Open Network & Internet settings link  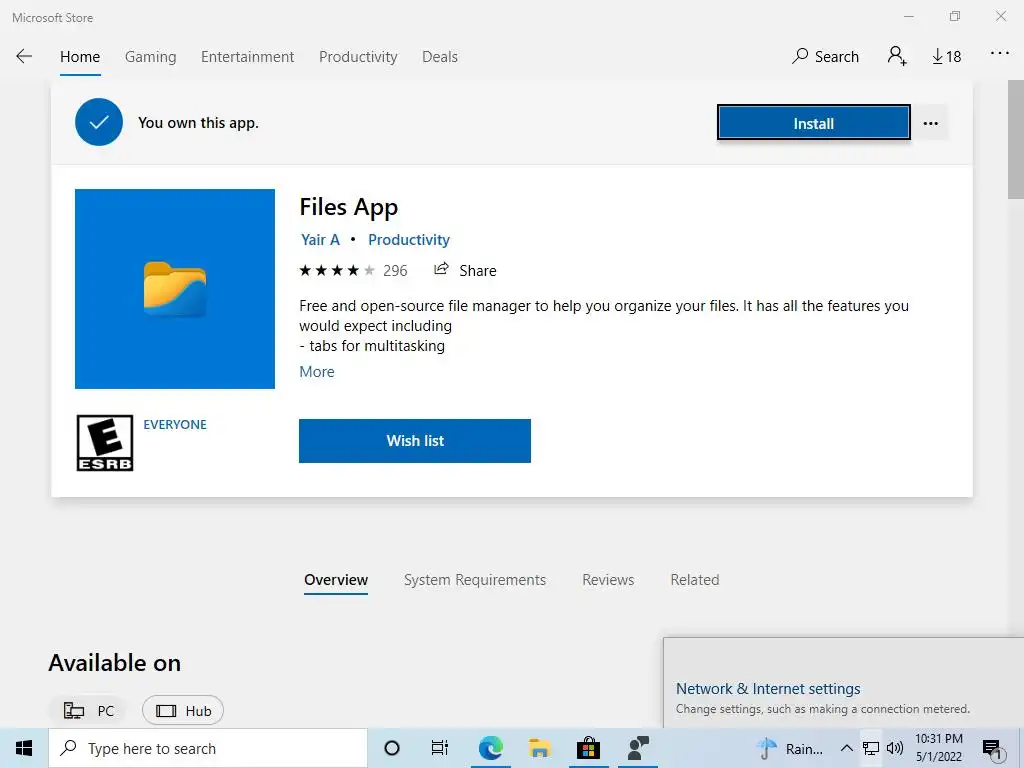768,689
